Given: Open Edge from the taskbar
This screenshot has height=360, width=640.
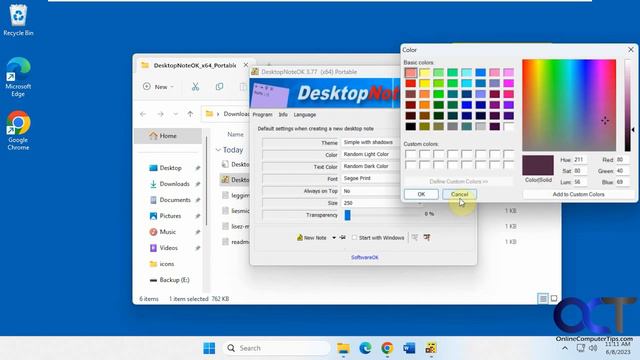Looking at the screenshot, I should [365, 348].
